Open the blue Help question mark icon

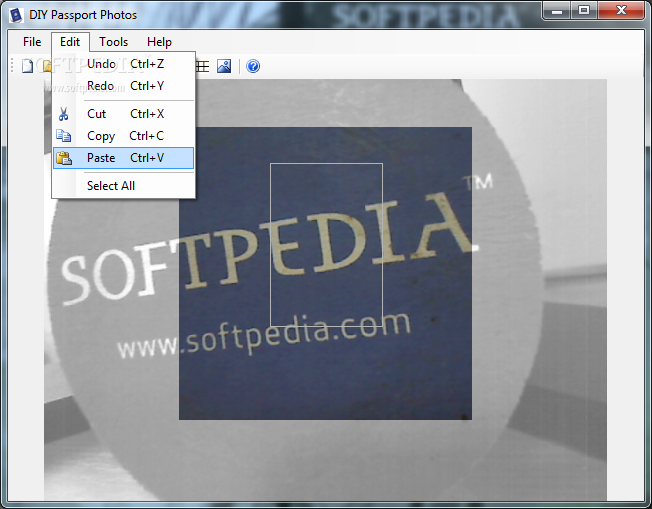pos(253,66)
